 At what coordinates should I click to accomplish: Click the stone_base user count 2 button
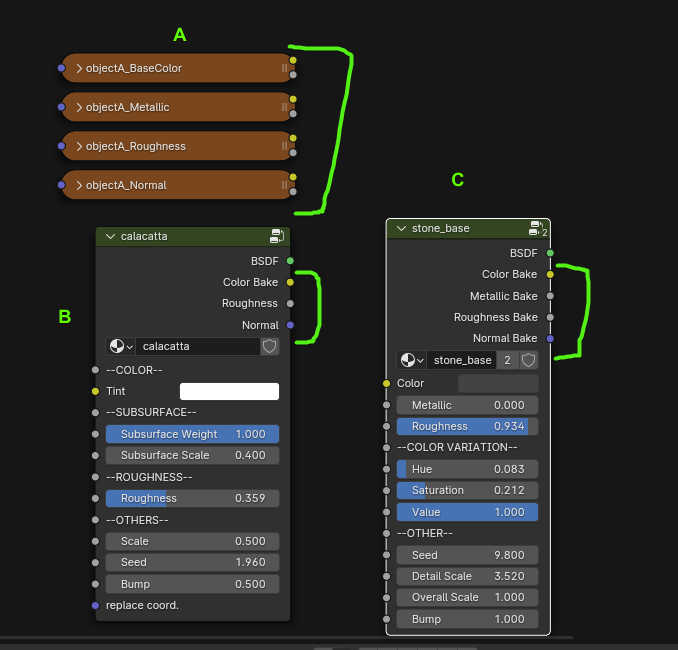[x=508, y=360]
